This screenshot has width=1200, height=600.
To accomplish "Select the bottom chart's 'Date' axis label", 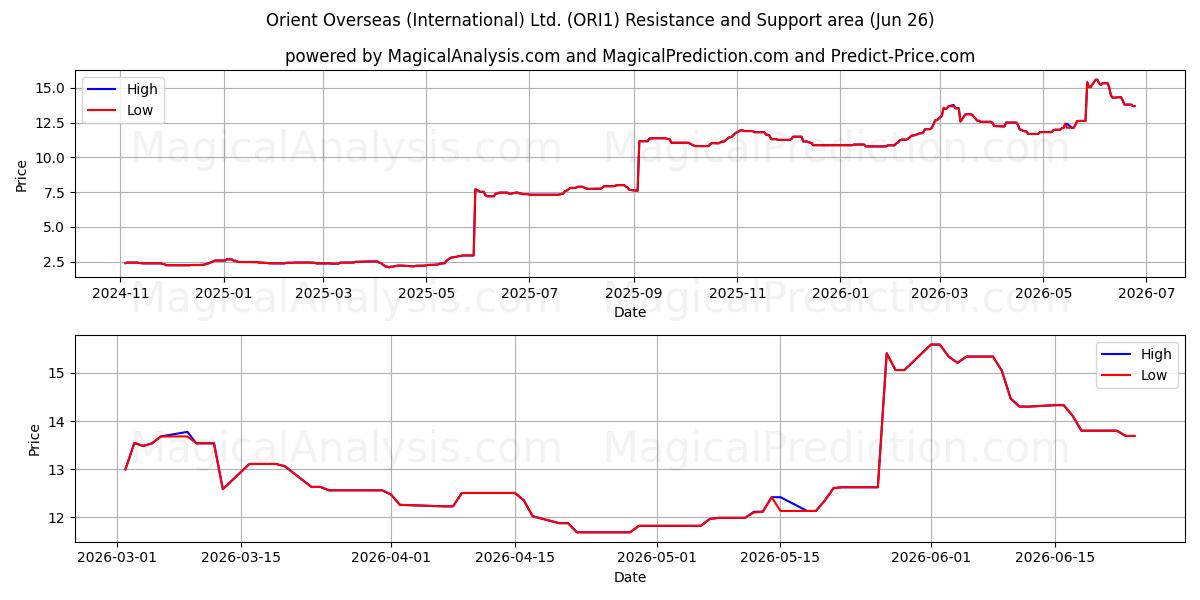I will 630,577.
